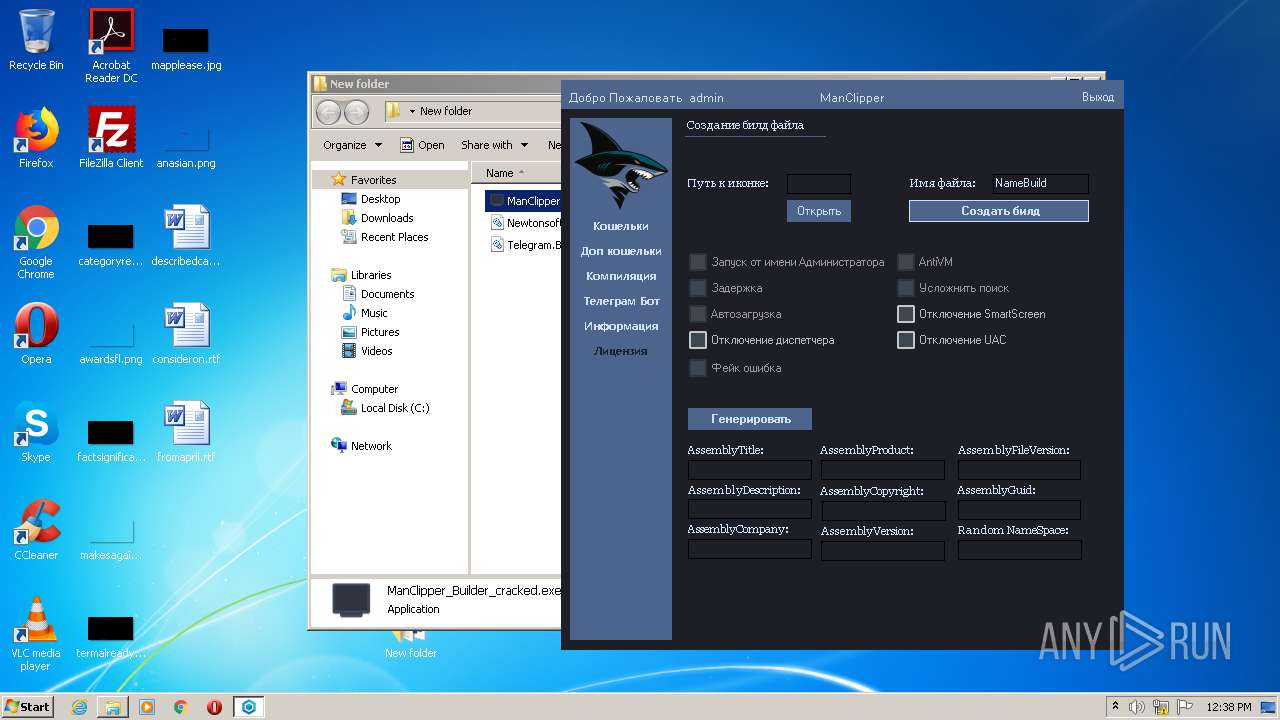
Task: Open CCleaner desktop shortcut
Action: point(36,530)
